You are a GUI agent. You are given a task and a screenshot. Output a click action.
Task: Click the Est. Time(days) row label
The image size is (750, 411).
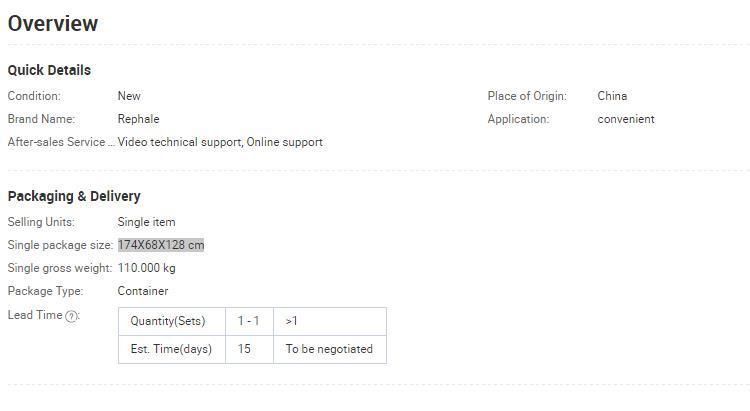[x=172, y=349]
